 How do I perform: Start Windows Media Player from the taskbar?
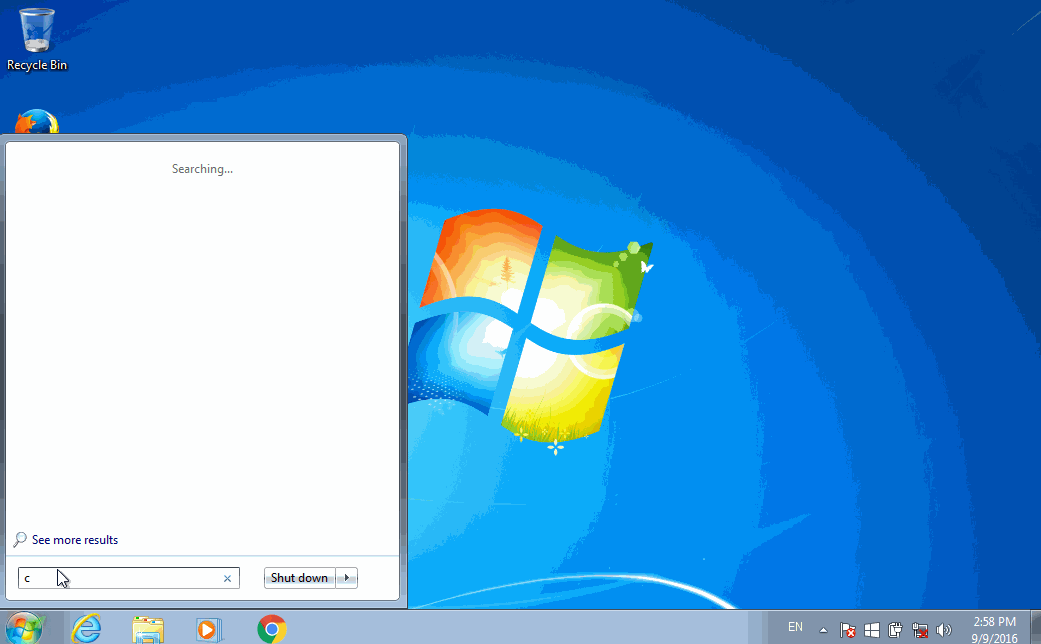[x=209, y=629]
